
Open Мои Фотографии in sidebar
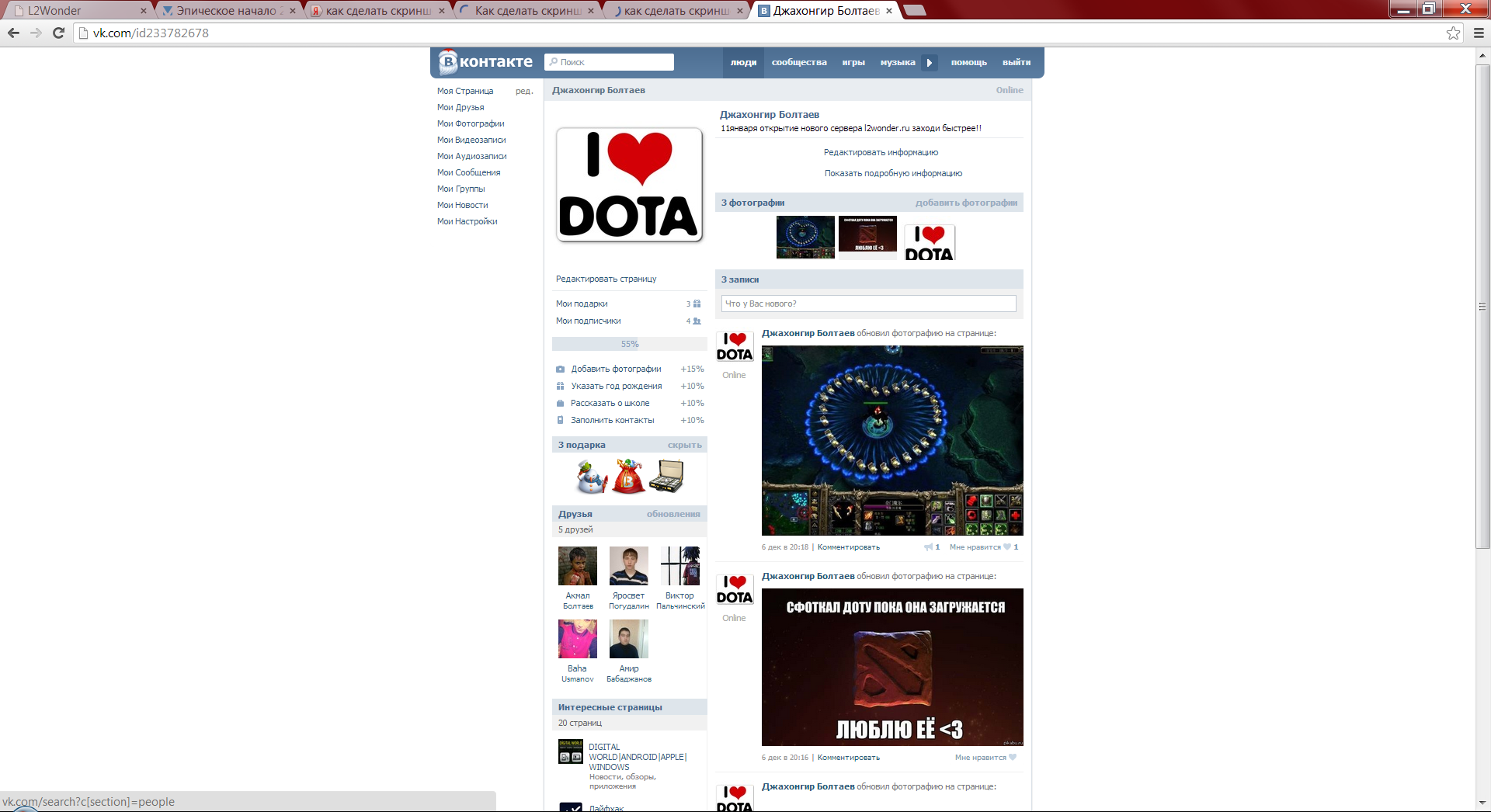[x=471, y=123]
